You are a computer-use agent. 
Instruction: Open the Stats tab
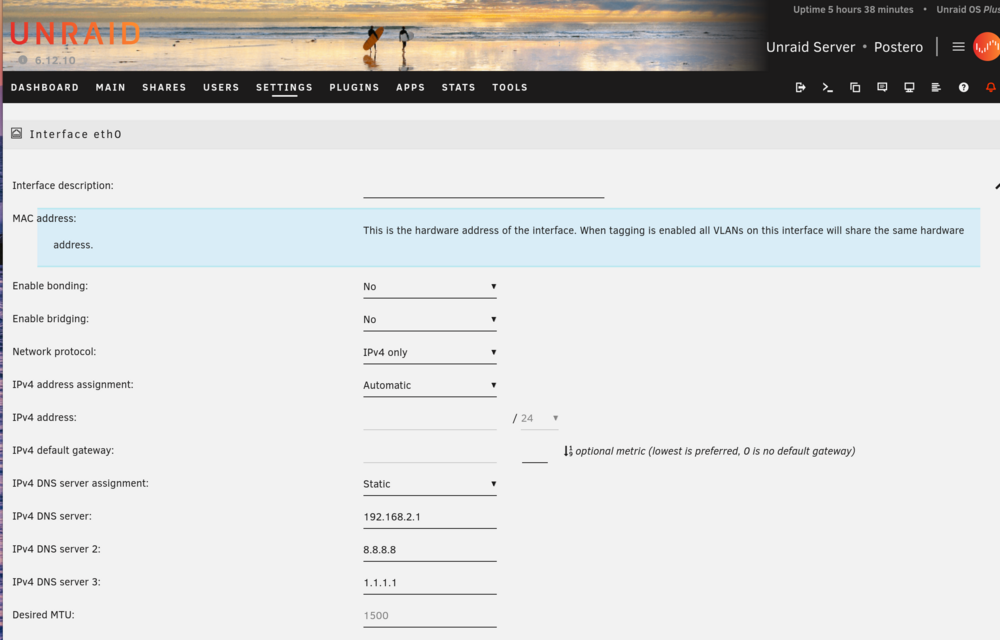(x=459, y=87)
